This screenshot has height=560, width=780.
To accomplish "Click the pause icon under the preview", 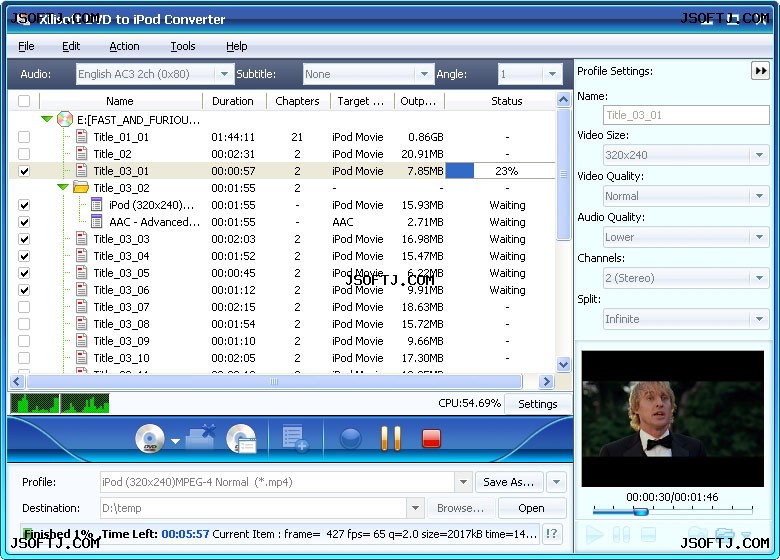I will tap(621, 535).
